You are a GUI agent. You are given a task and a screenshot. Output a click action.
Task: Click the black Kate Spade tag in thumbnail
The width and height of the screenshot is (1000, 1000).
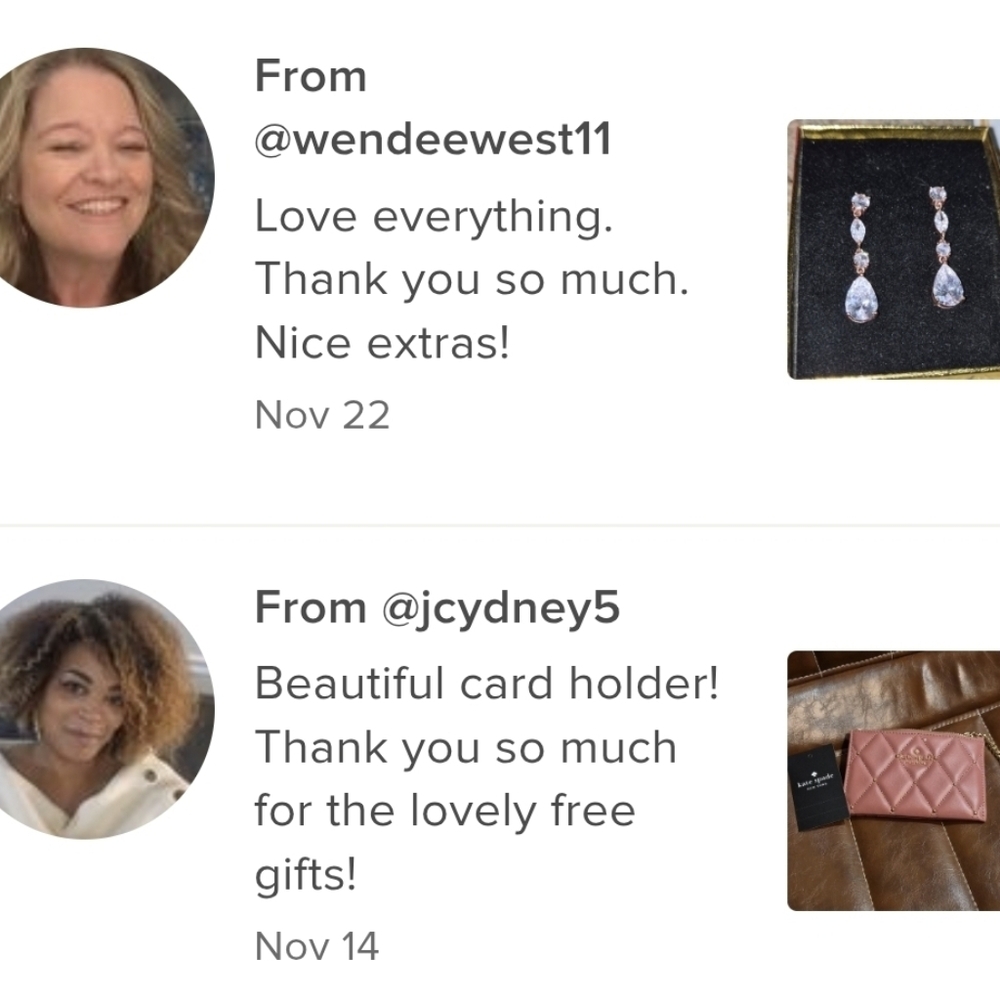click(x=817, y=785)
